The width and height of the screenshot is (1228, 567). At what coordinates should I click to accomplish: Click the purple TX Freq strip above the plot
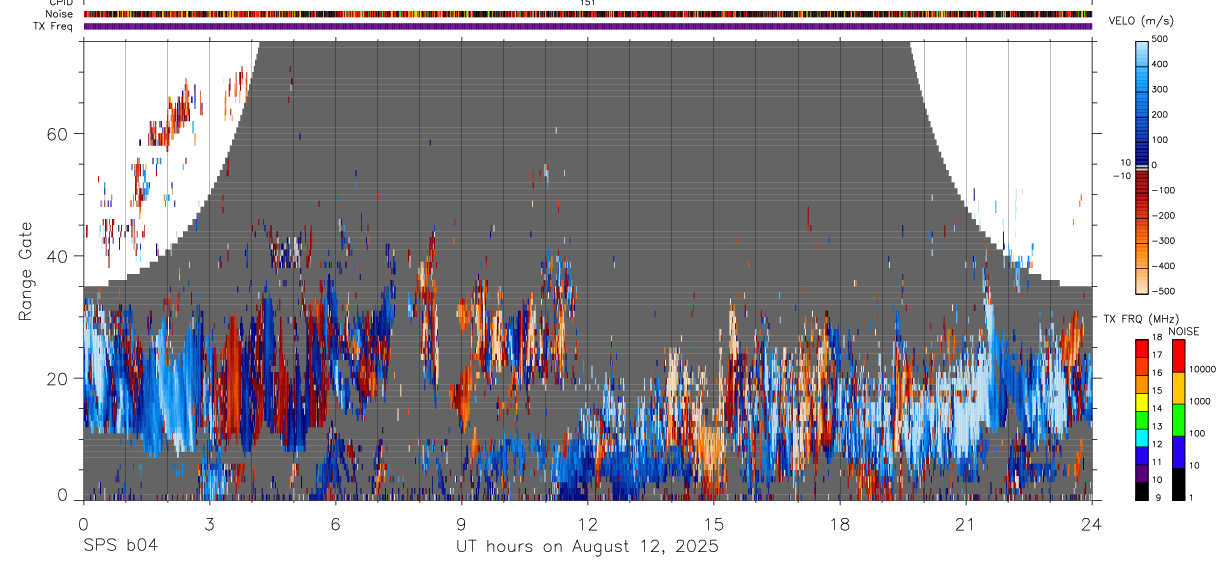[x=587, y=26]
